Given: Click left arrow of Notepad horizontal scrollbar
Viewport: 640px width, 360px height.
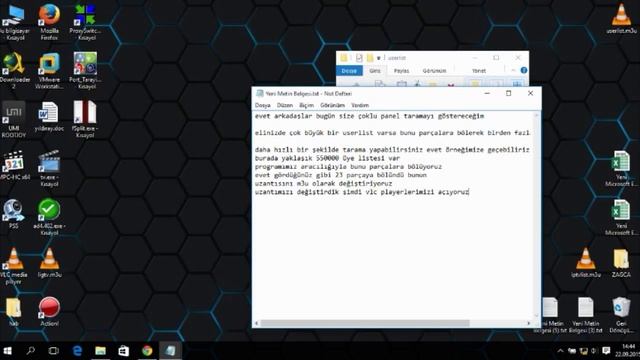Looking at the screenshot, I should [x=256, y=323].
